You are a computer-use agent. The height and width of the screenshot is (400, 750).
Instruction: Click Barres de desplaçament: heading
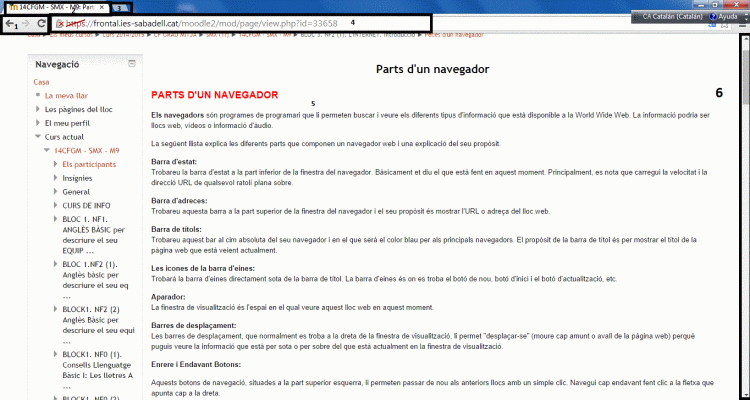[x=194, y=326]
